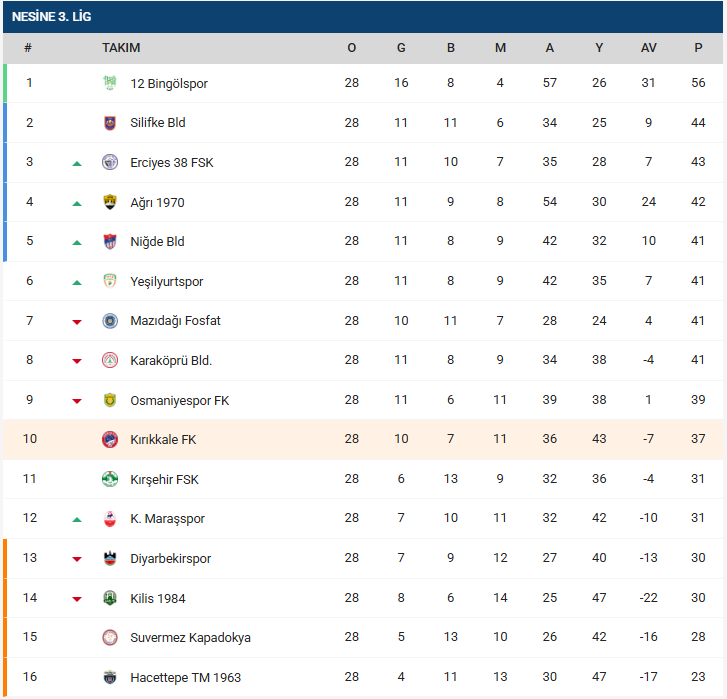Click the Silifke Bld club crest

110,123
